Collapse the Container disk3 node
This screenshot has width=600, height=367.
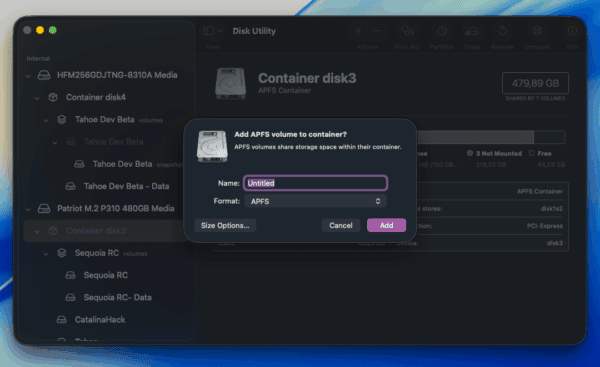tap(37, 231)
